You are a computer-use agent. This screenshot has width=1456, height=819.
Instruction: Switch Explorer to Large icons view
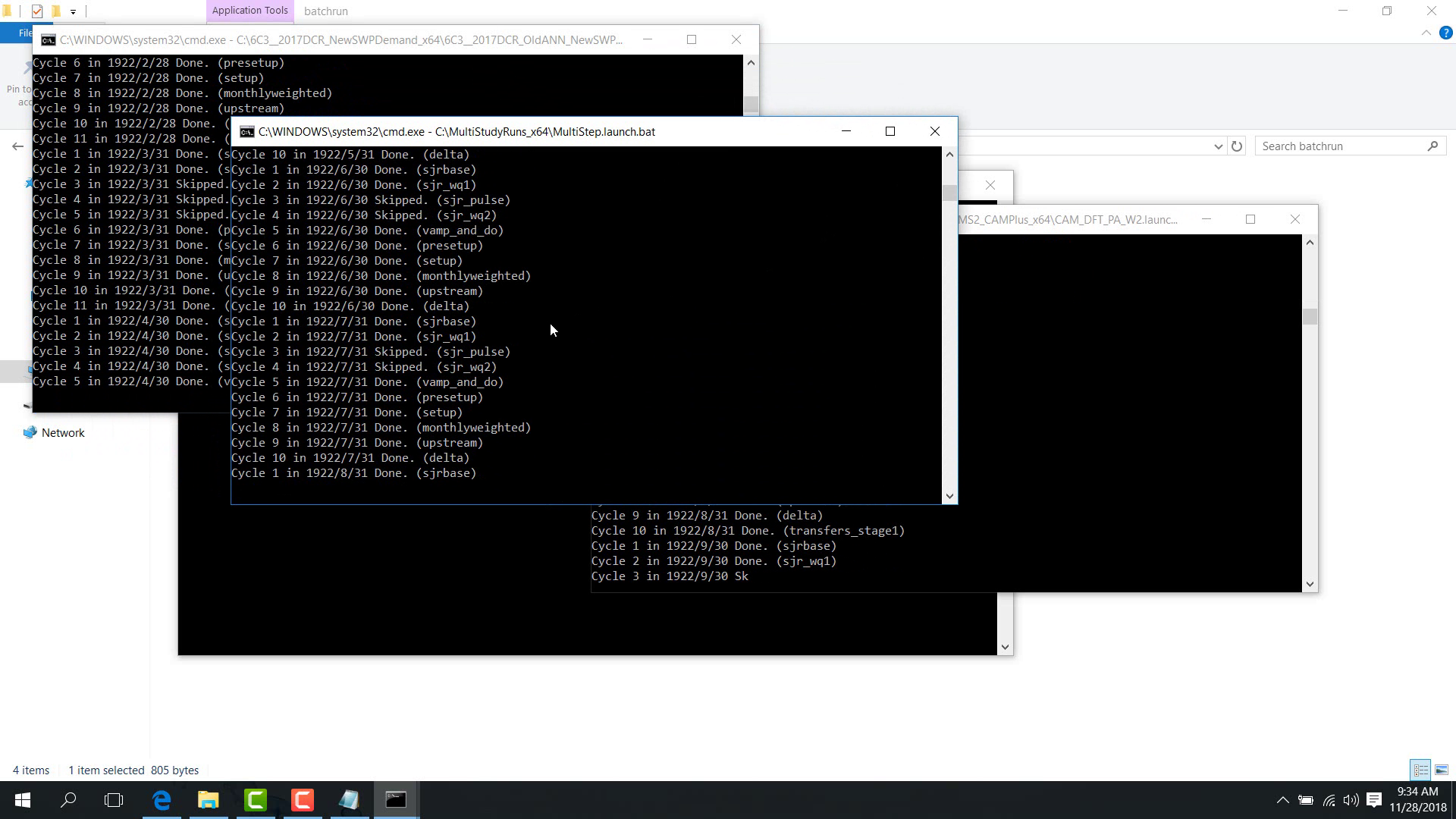1442,770
